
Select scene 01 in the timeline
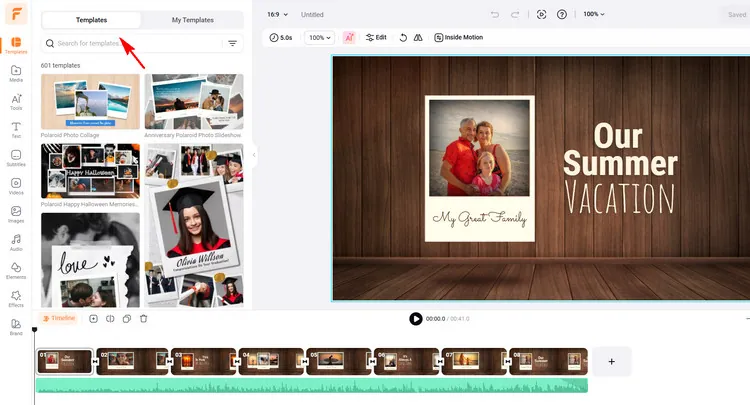(65, 361)
